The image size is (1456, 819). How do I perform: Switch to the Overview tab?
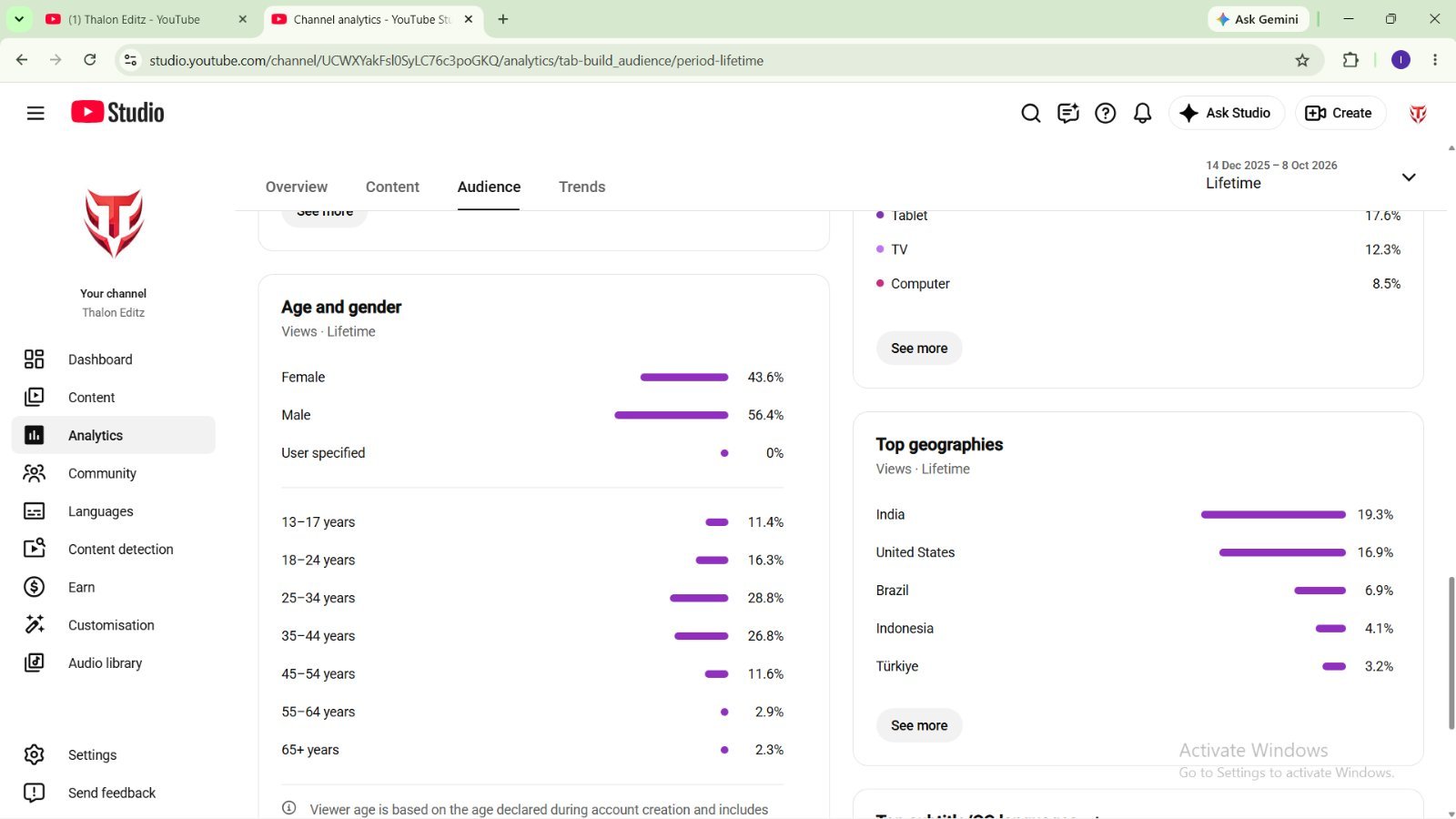297,187
